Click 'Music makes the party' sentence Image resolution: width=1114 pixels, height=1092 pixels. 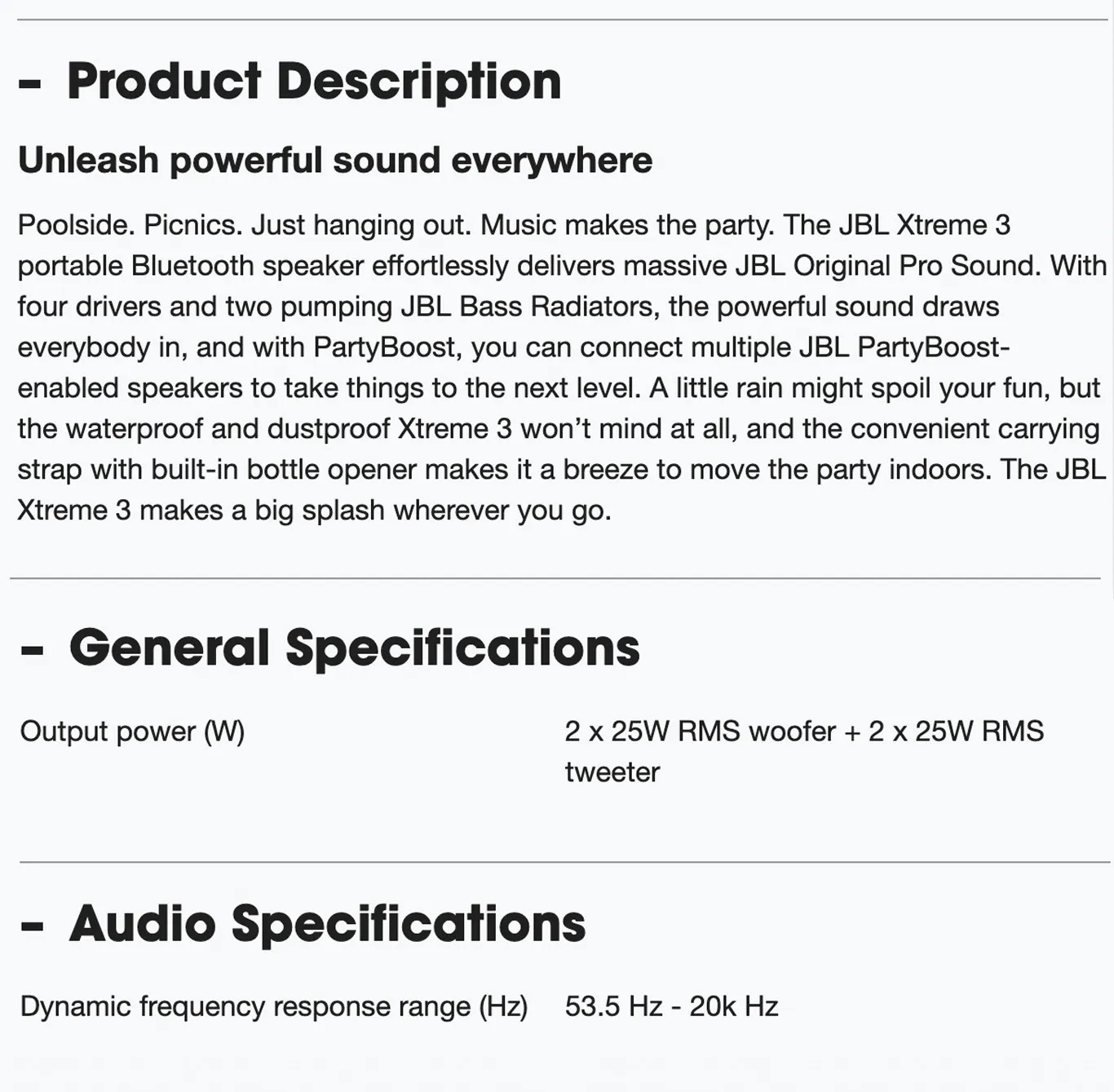(626, 225)
